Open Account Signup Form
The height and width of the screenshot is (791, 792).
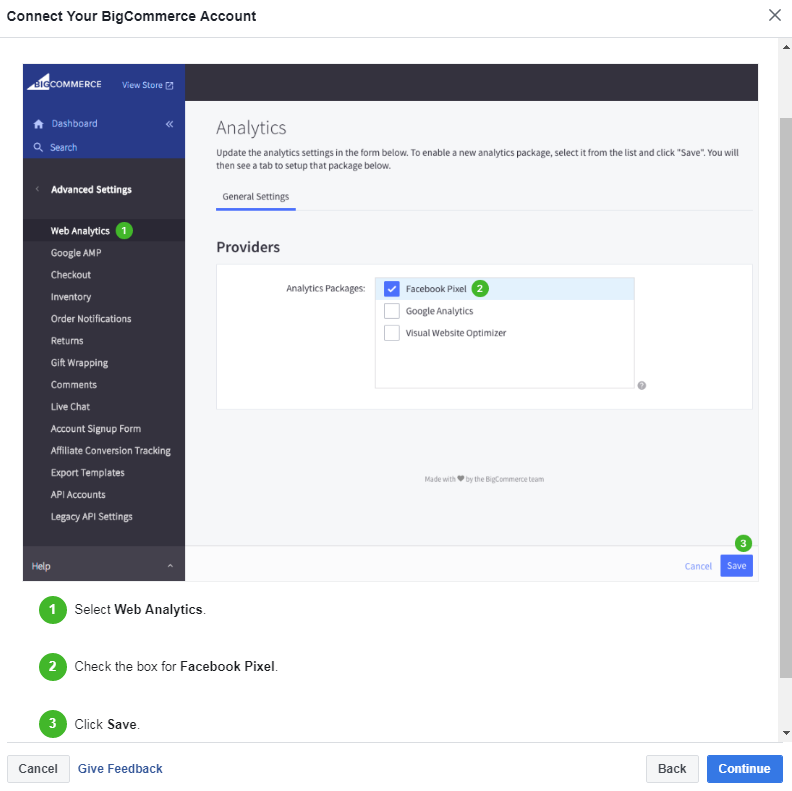coord(95,429)
